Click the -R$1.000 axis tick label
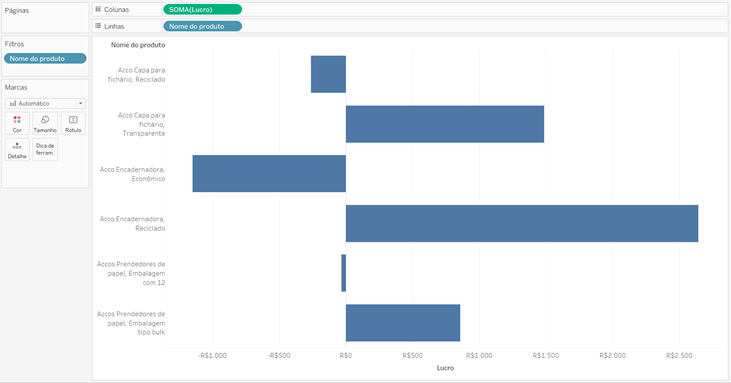 [x=212, y=356]
